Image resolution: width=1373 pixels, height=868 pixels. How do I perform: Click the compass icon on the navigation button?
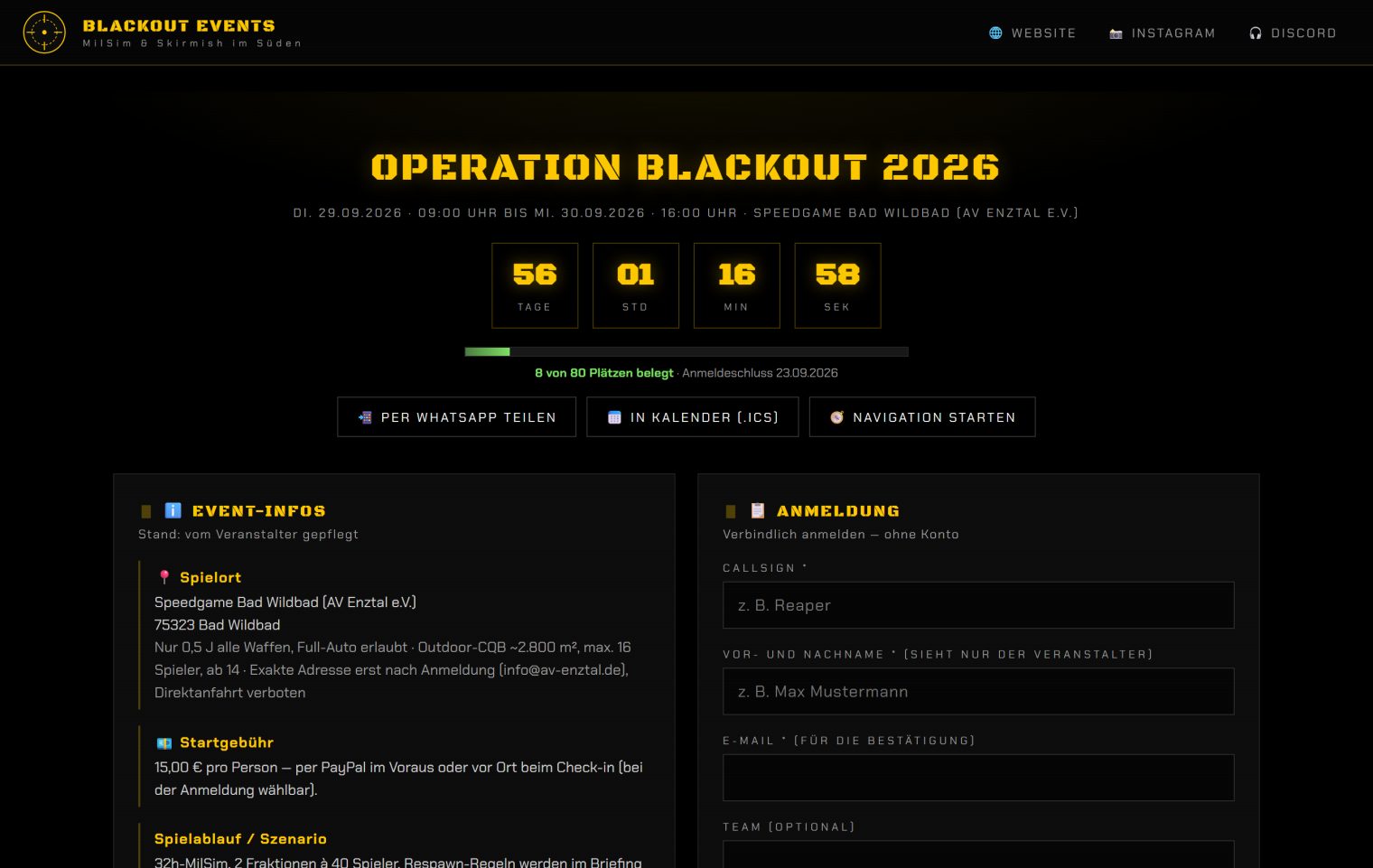(836, 417)
